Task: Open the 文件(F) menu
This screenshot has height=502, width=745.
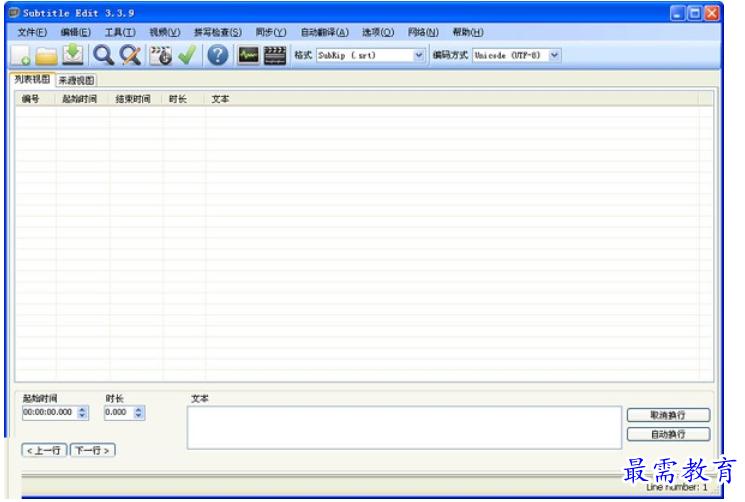Action: (32, 32)
